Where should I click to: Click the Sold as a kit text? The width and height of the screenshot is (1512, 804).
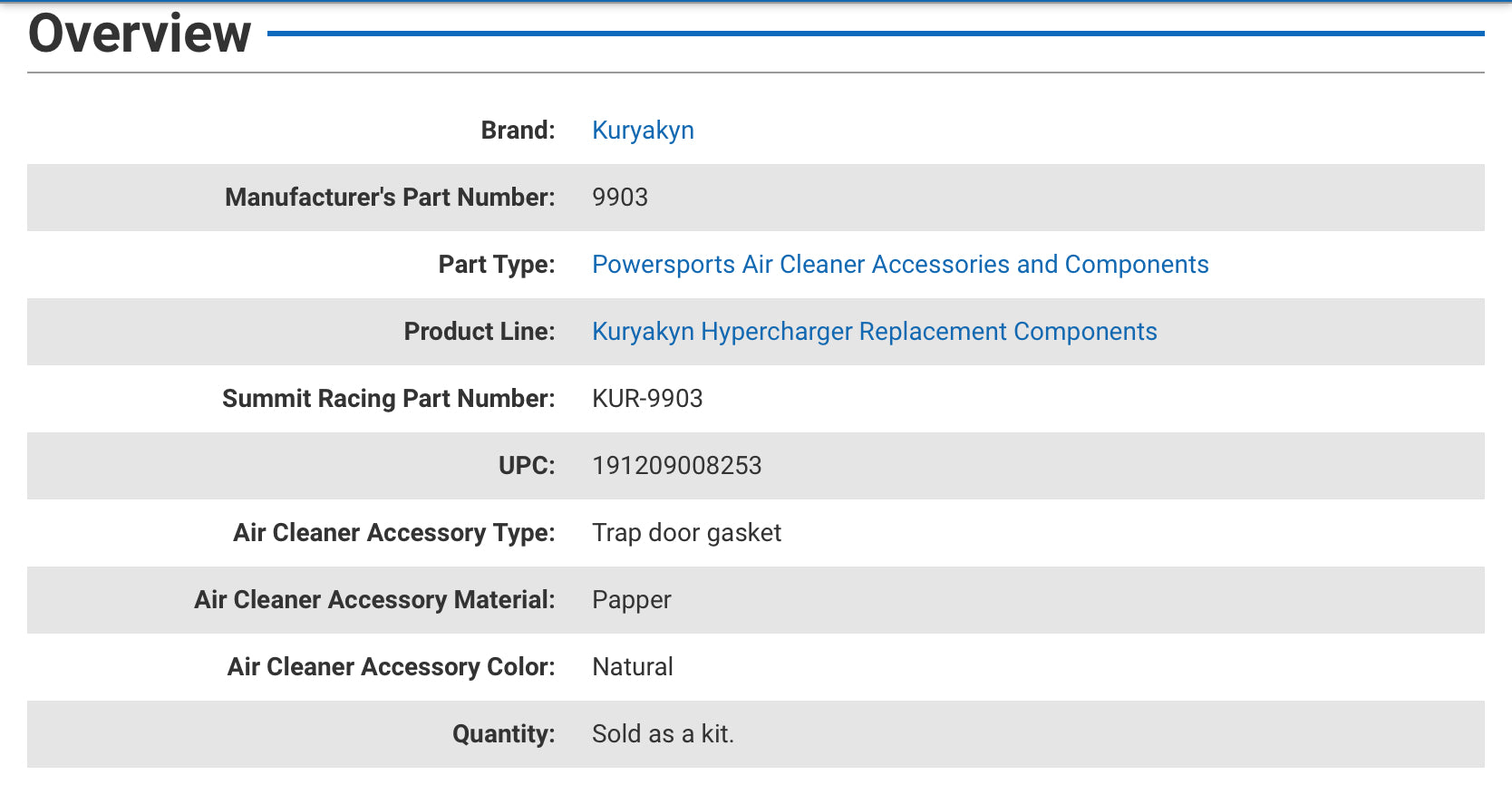point(663,734)
